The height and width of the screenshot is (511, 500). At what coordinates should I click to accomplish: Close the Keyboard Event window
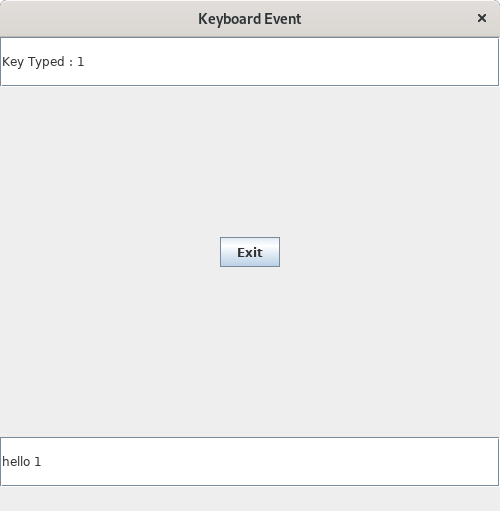pos(482,18)
